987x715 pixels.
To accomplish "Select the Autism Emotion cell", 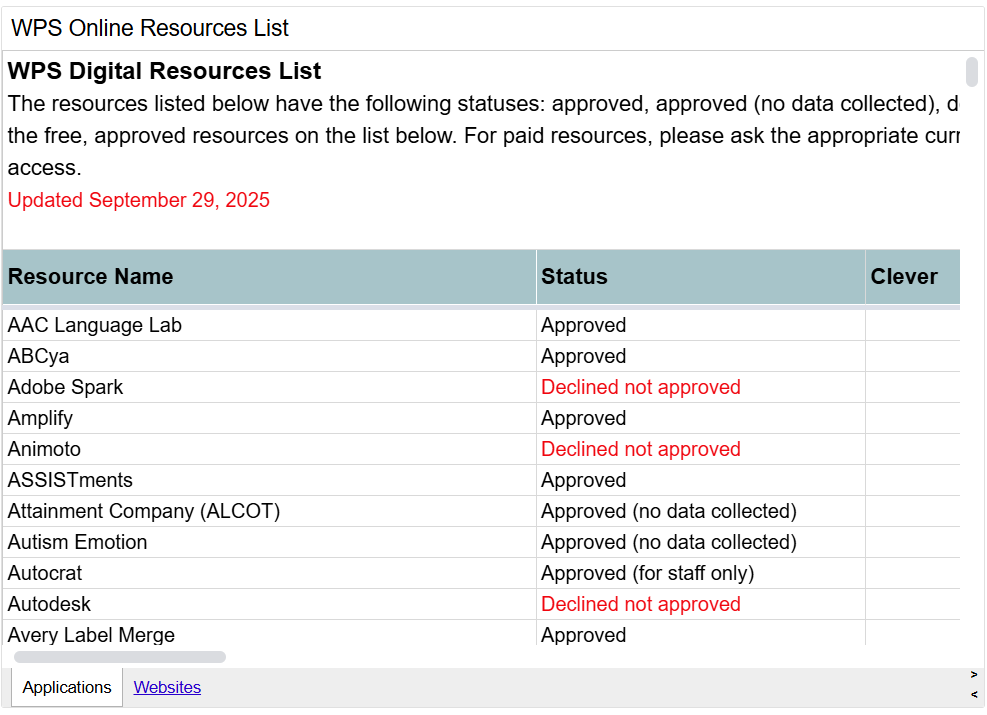I will click(269, 542).
